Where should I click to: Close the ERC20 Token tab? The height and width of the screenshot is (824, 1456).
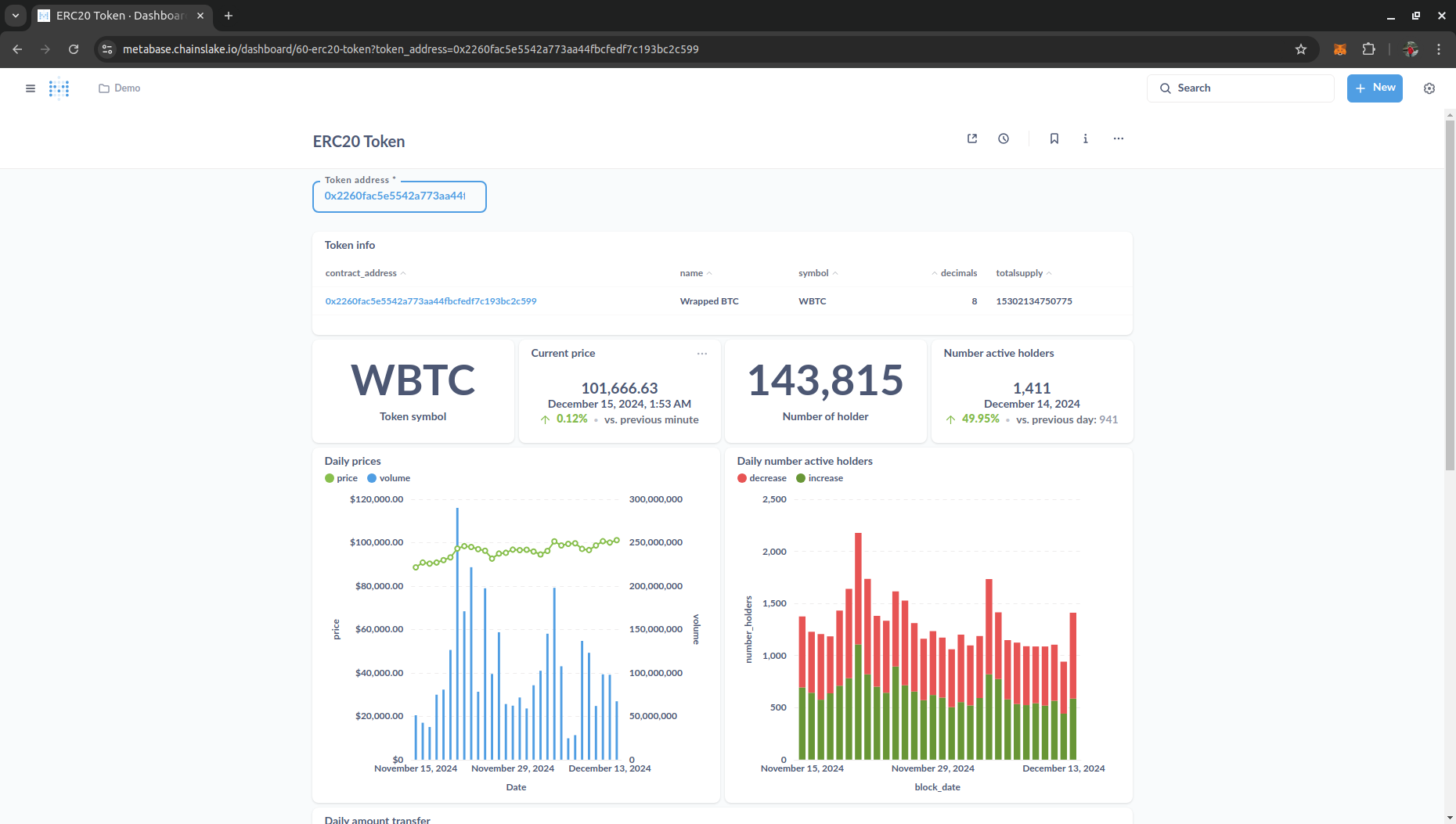(x=200, y=16)
